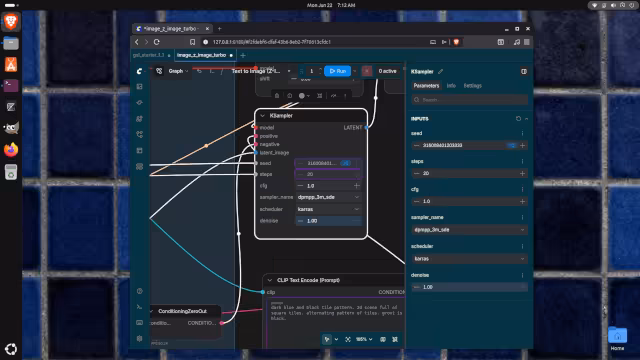Screen dimensions: 640x360
Task: Reset inputs with circular arrow icon
Action: point(518,119)
